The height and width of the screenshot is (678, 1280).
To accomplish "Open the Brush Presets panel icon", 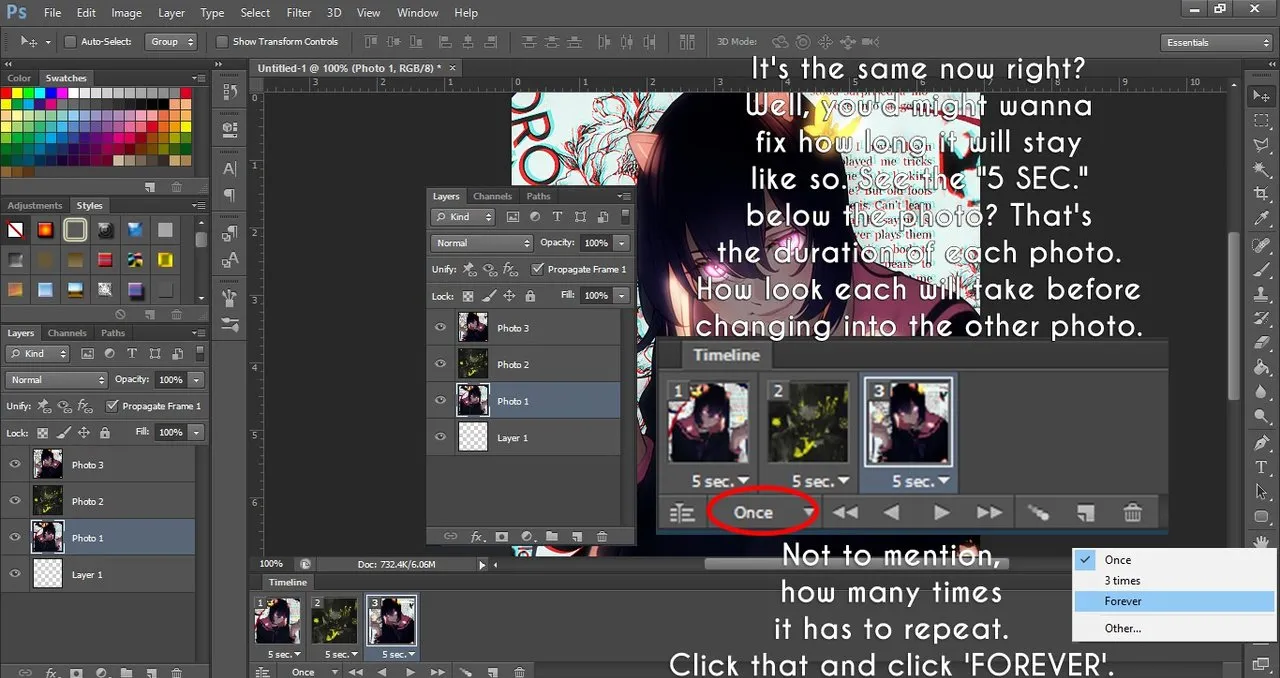I will 229,324.
